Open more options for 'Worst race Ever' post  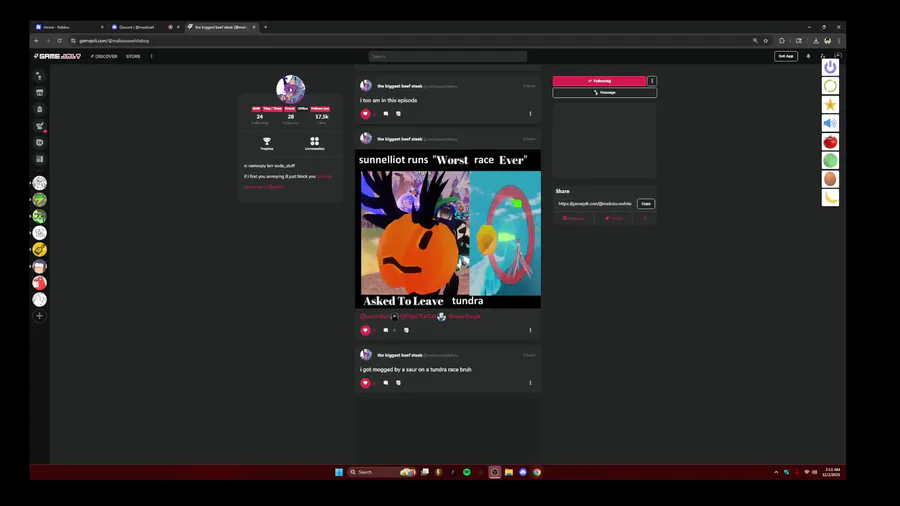(x=530, y=330)
